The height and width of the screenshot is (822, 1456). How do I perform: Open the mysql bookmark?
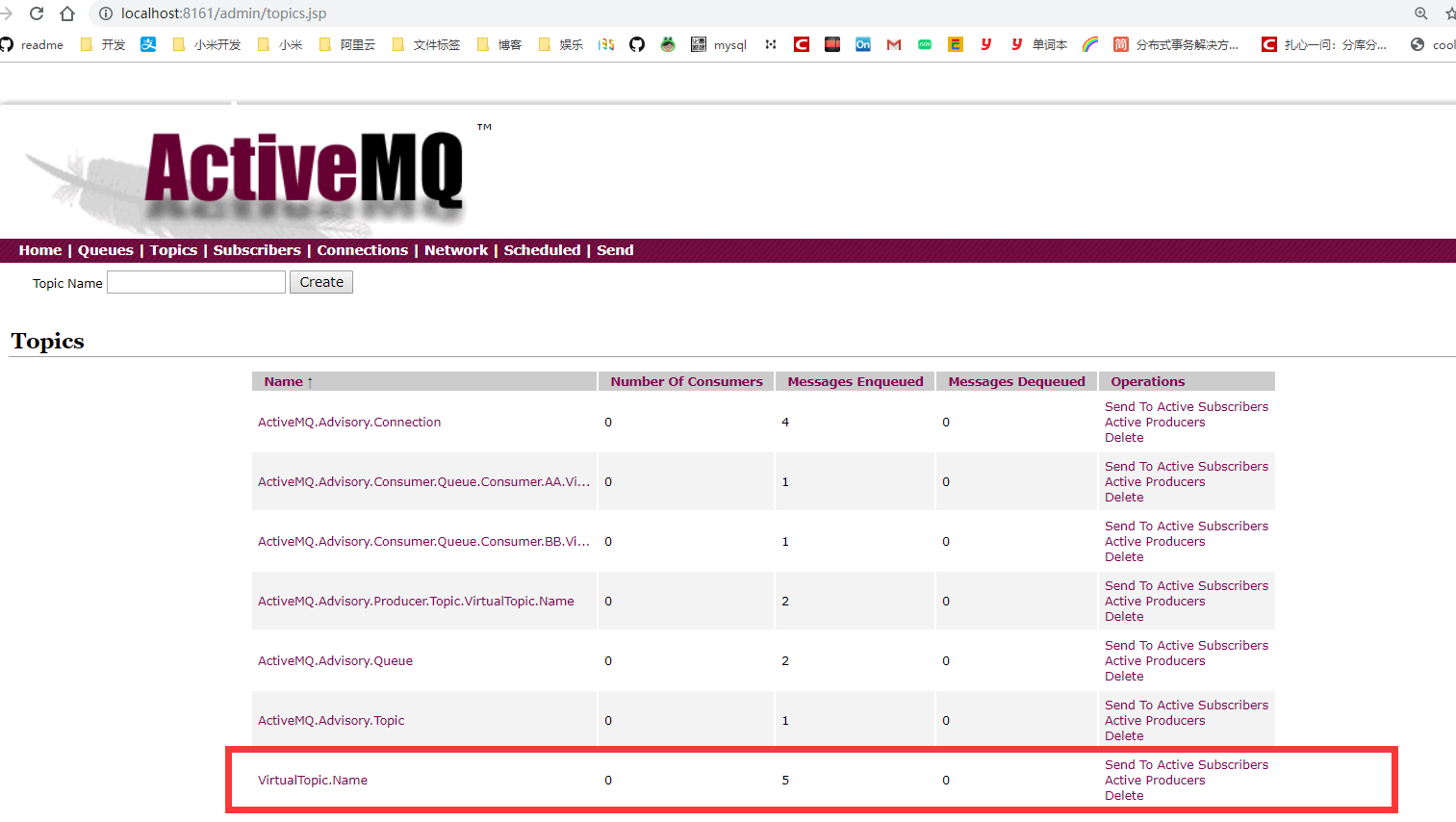[x=719, y=44]
